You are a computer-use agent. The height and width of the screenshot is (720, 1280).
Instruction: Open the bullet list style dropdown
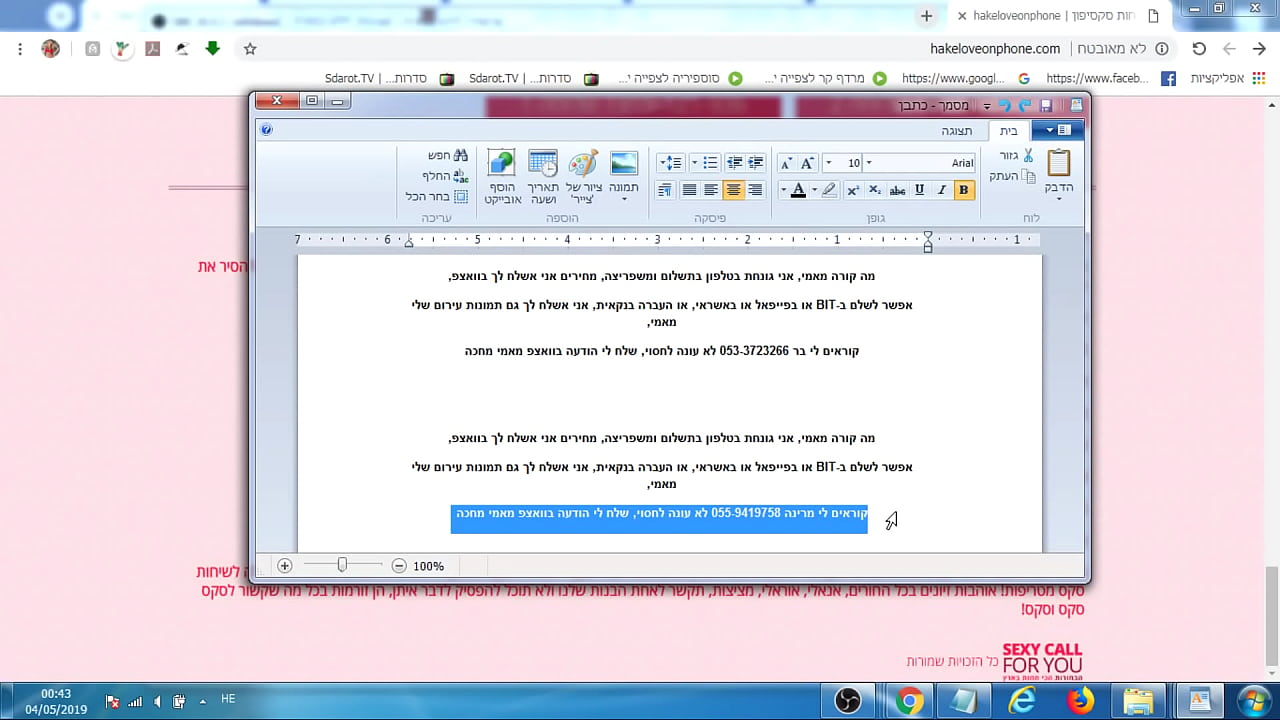694,163
